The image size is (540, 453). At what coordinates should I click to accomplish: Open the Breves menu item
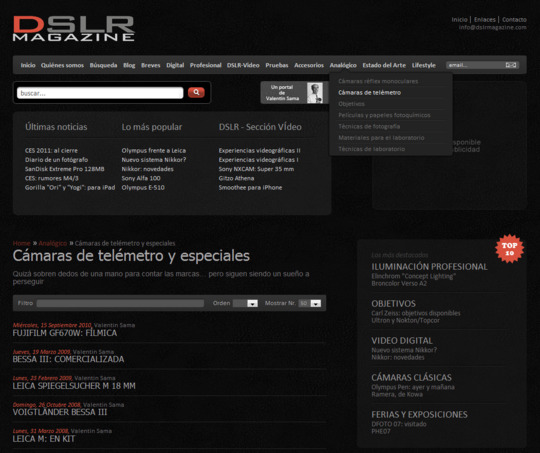[150, 65]
